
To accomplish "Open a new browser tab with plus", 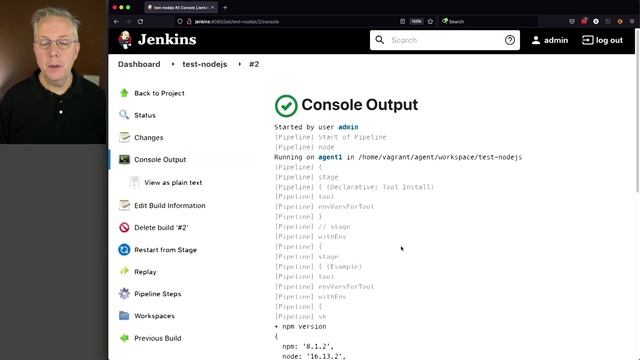I will coord(225,7).
